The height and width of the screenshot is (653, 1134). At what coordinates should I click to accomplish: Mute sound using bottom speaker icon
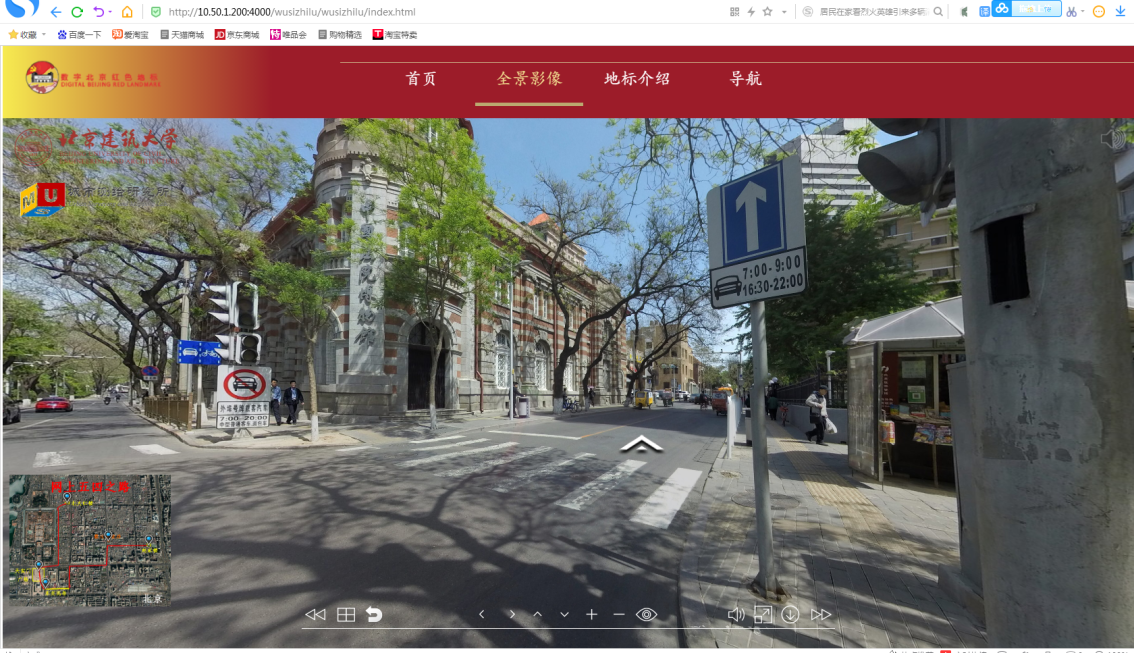tap(736, 614)
